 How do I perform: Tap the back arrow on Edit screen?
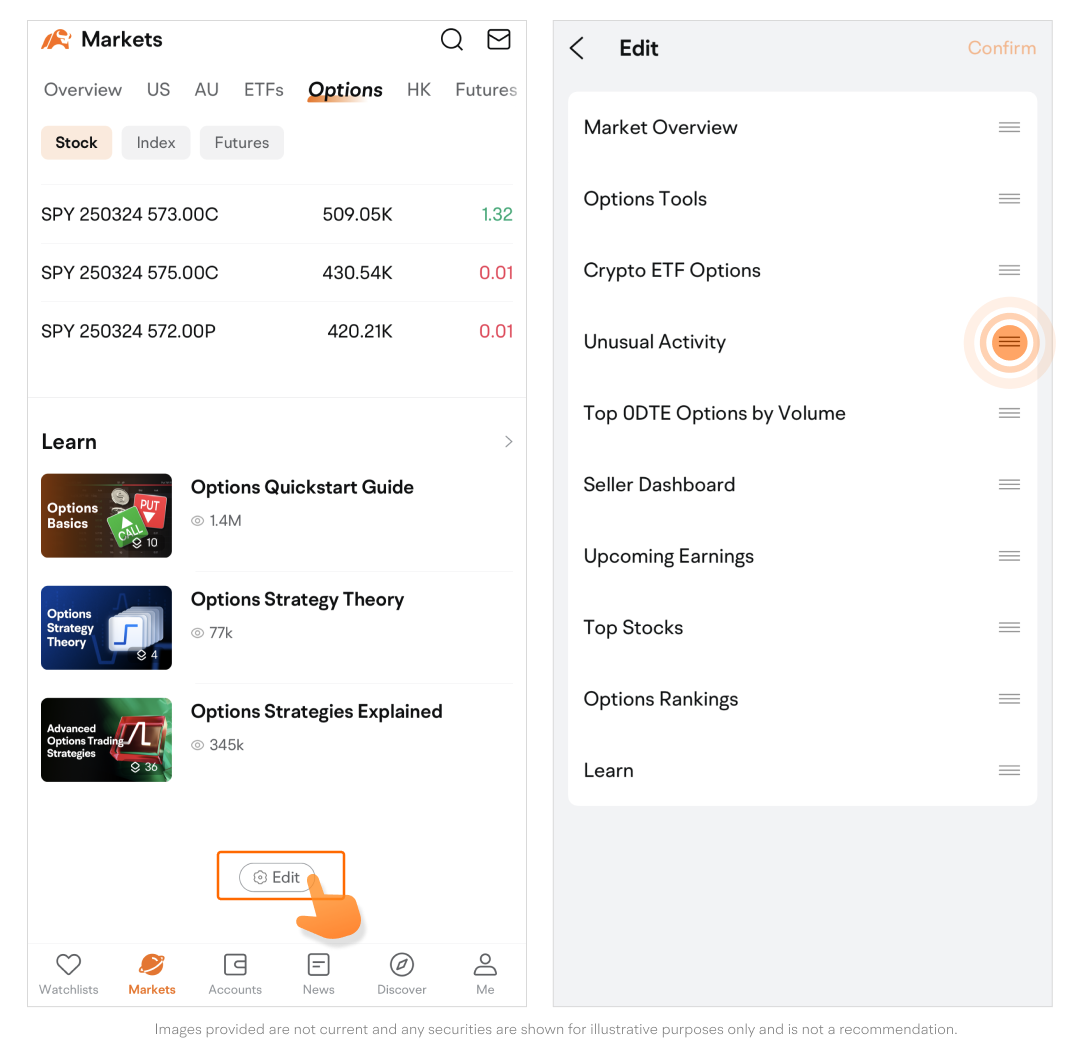[577, 48]
